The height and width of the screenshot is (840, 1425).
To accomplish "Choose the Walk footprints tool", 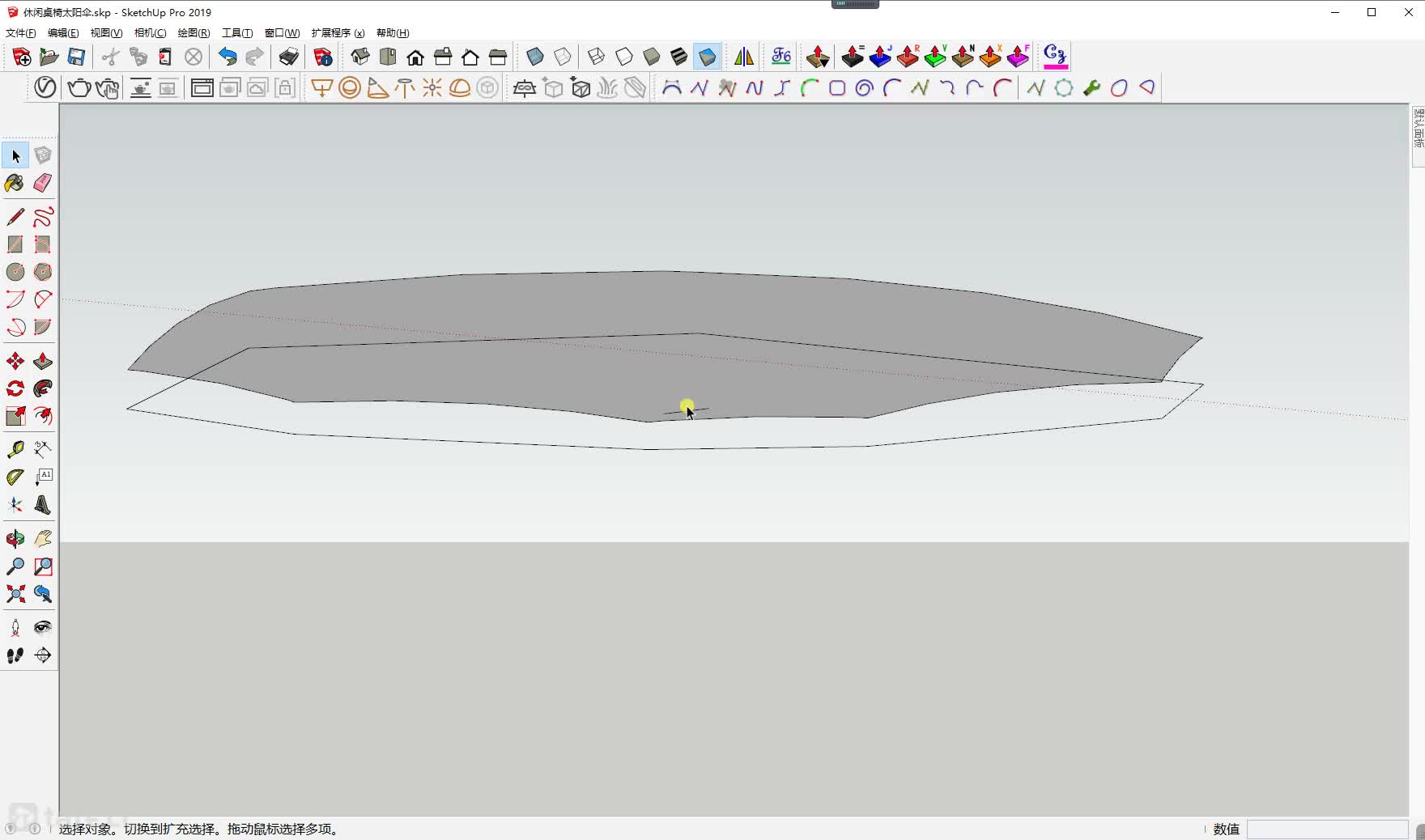I will pyautogui.click(x=15, y=655).
